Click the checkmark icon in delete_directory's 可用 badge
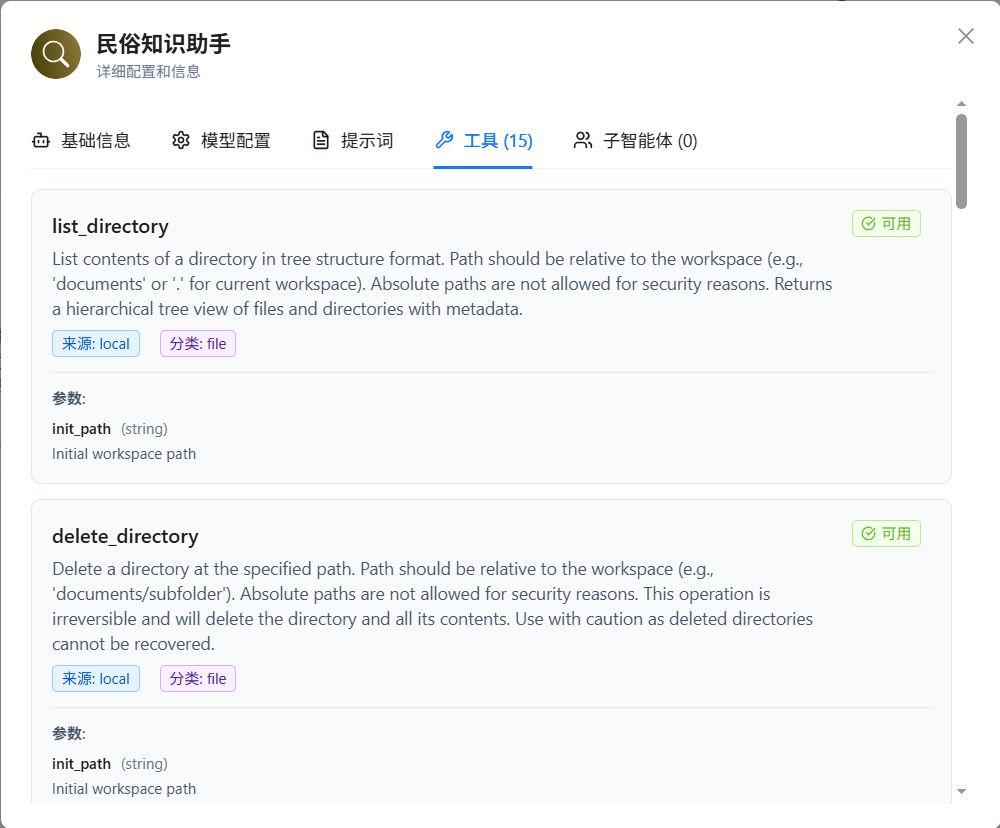This screenshot has height=828, width=1000. click(x=869, y=533)
